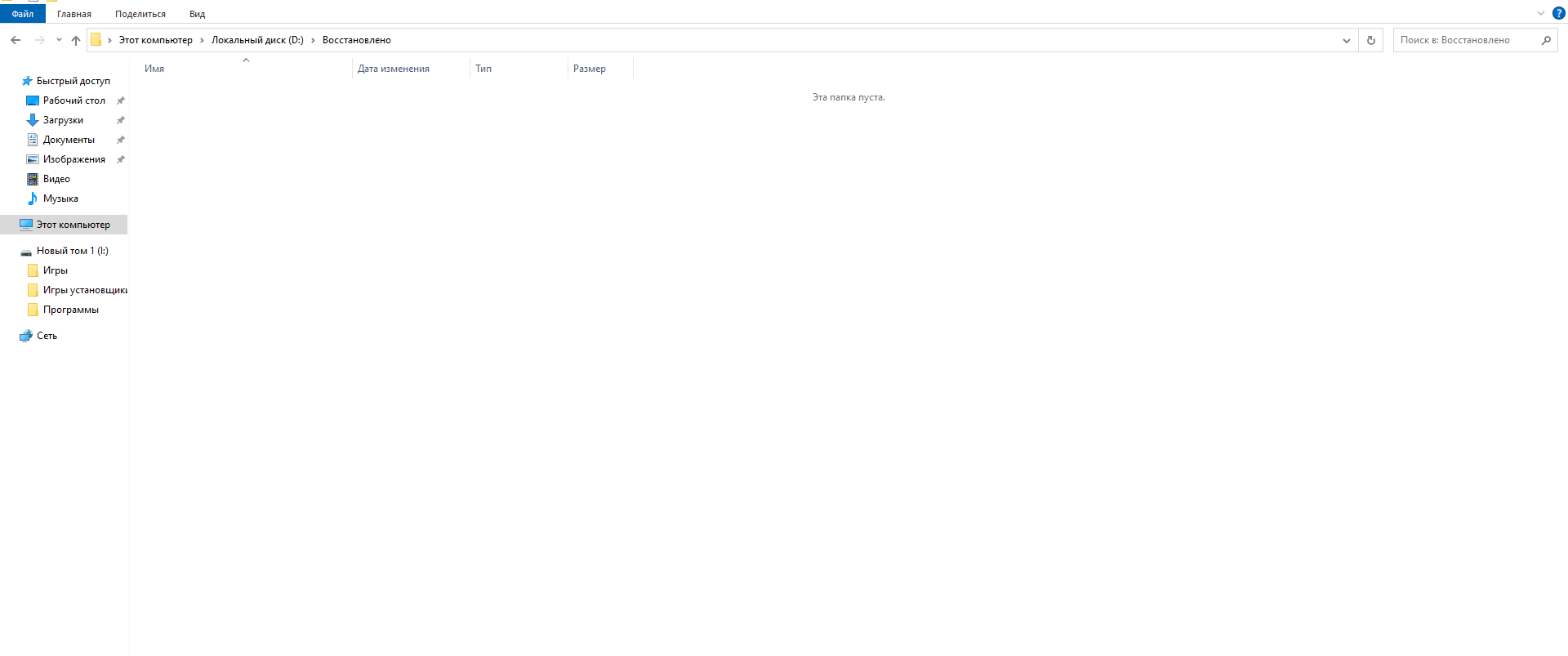1568x656 pixels.
Task: Click the search magnifier icon
Action: [x=1546, y=40]
